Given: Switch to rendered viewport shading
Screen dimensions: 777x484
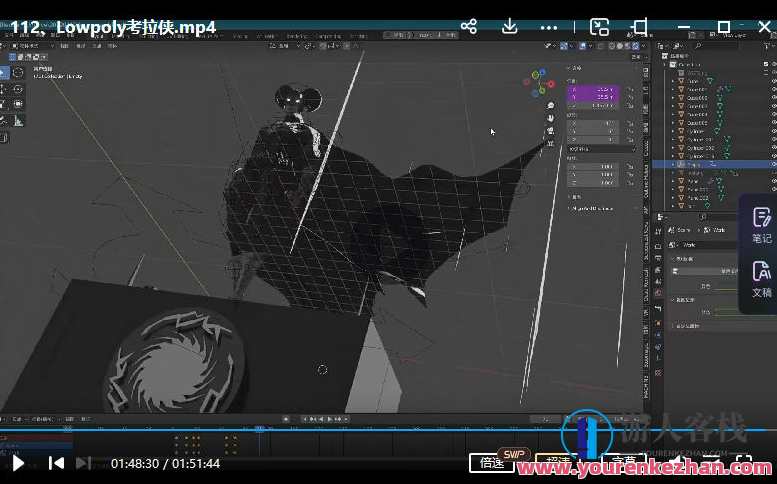Looking at the screenshot, I should point(635,46).
